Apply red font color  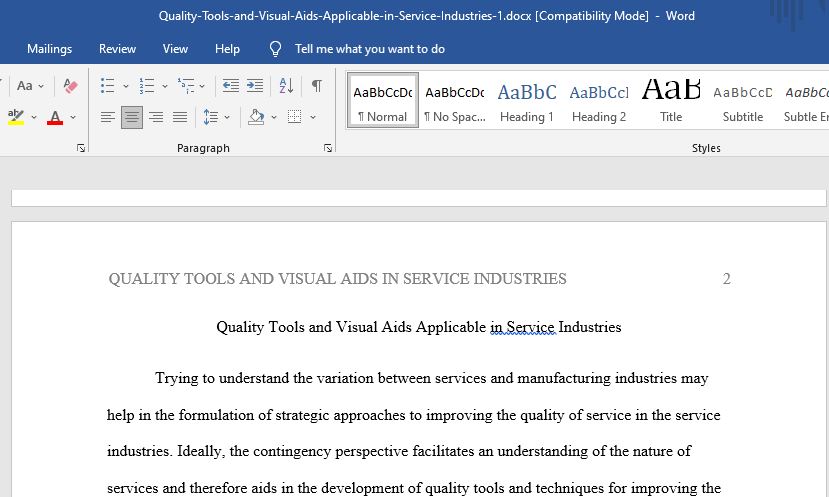click(x=55, y=117)
